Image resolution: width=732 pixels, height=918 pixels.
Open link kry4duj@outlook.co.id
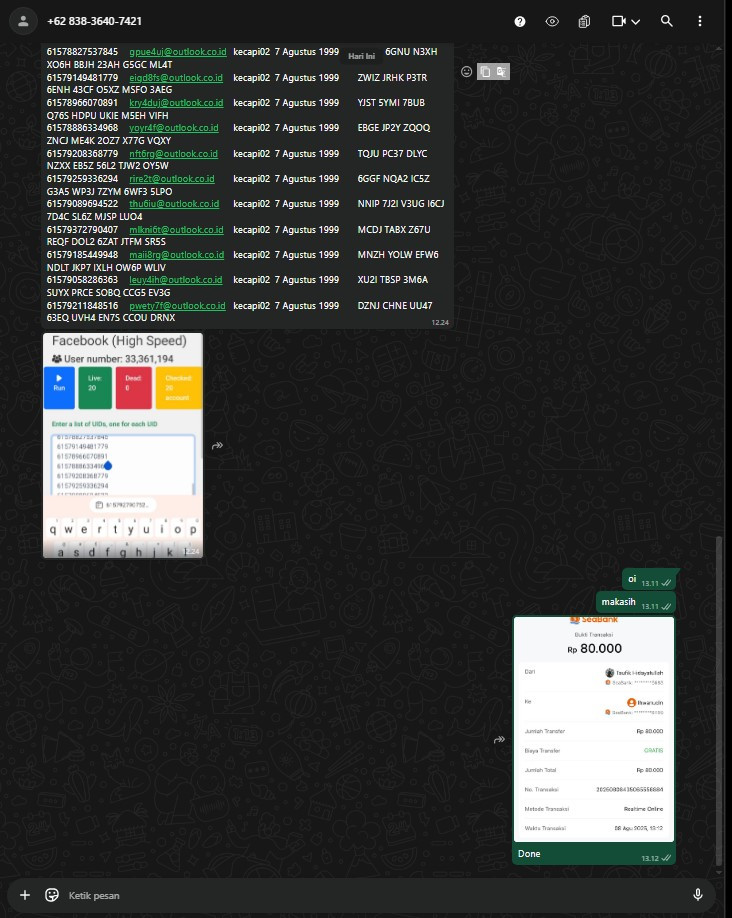click(176, 102)
